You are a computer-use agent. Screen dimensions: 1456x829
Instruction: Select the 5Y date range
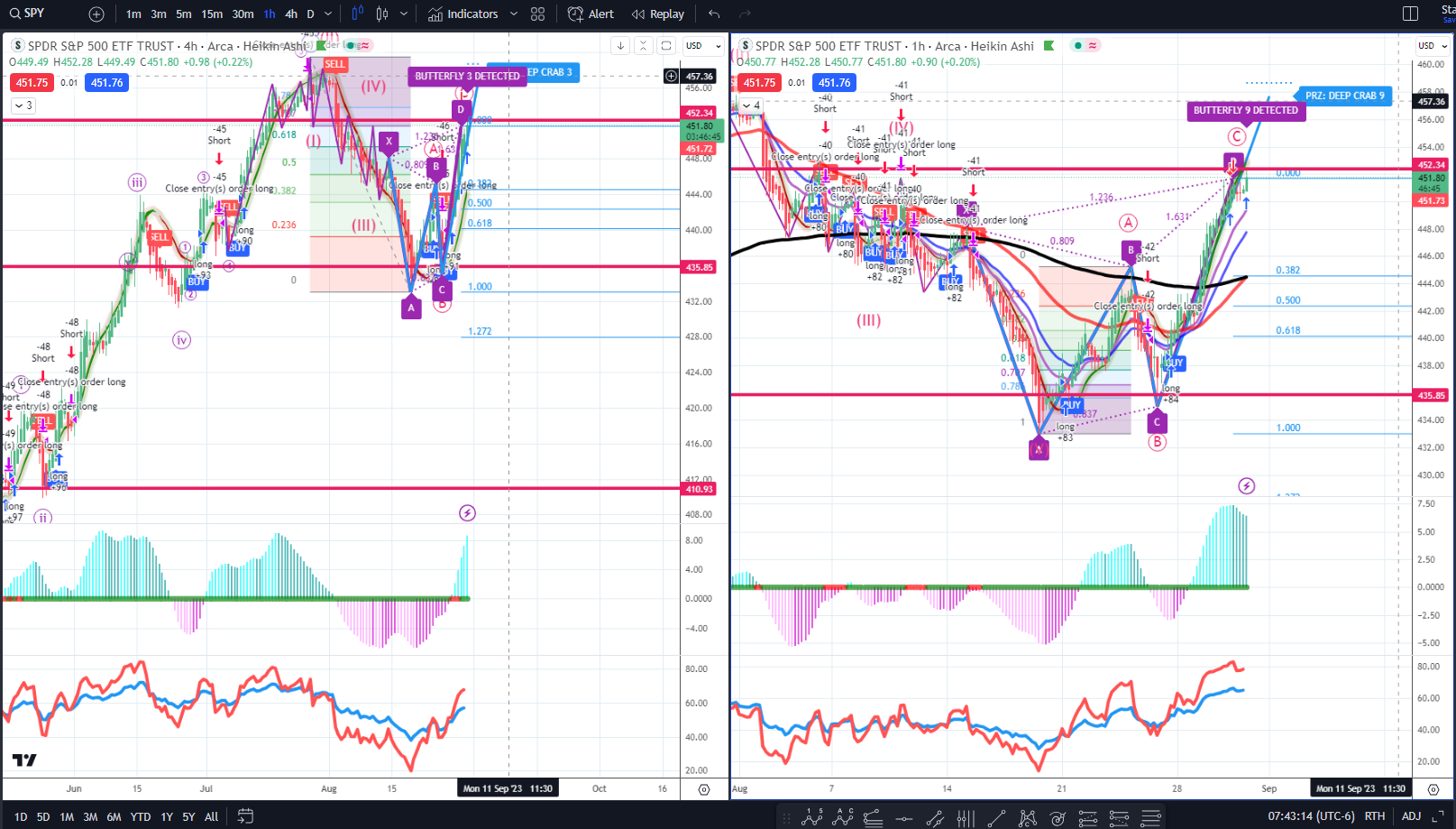(188, 817)
